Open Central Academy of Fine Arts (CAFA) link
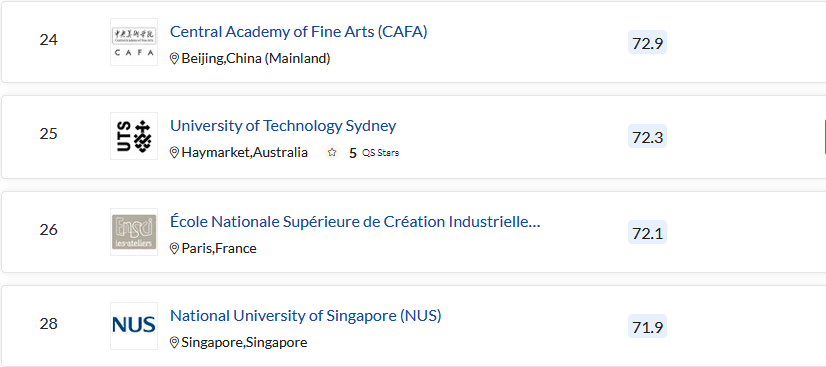 click(x=299, y=32)
